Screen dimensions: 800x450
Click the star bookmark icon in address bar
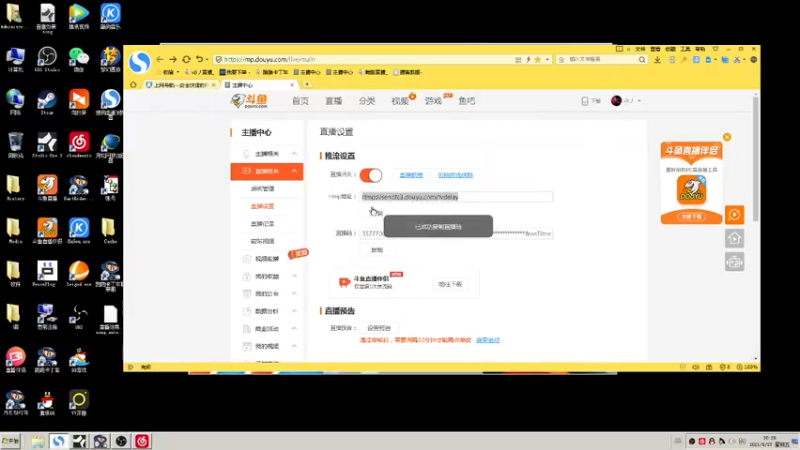[x=537, y=60]
